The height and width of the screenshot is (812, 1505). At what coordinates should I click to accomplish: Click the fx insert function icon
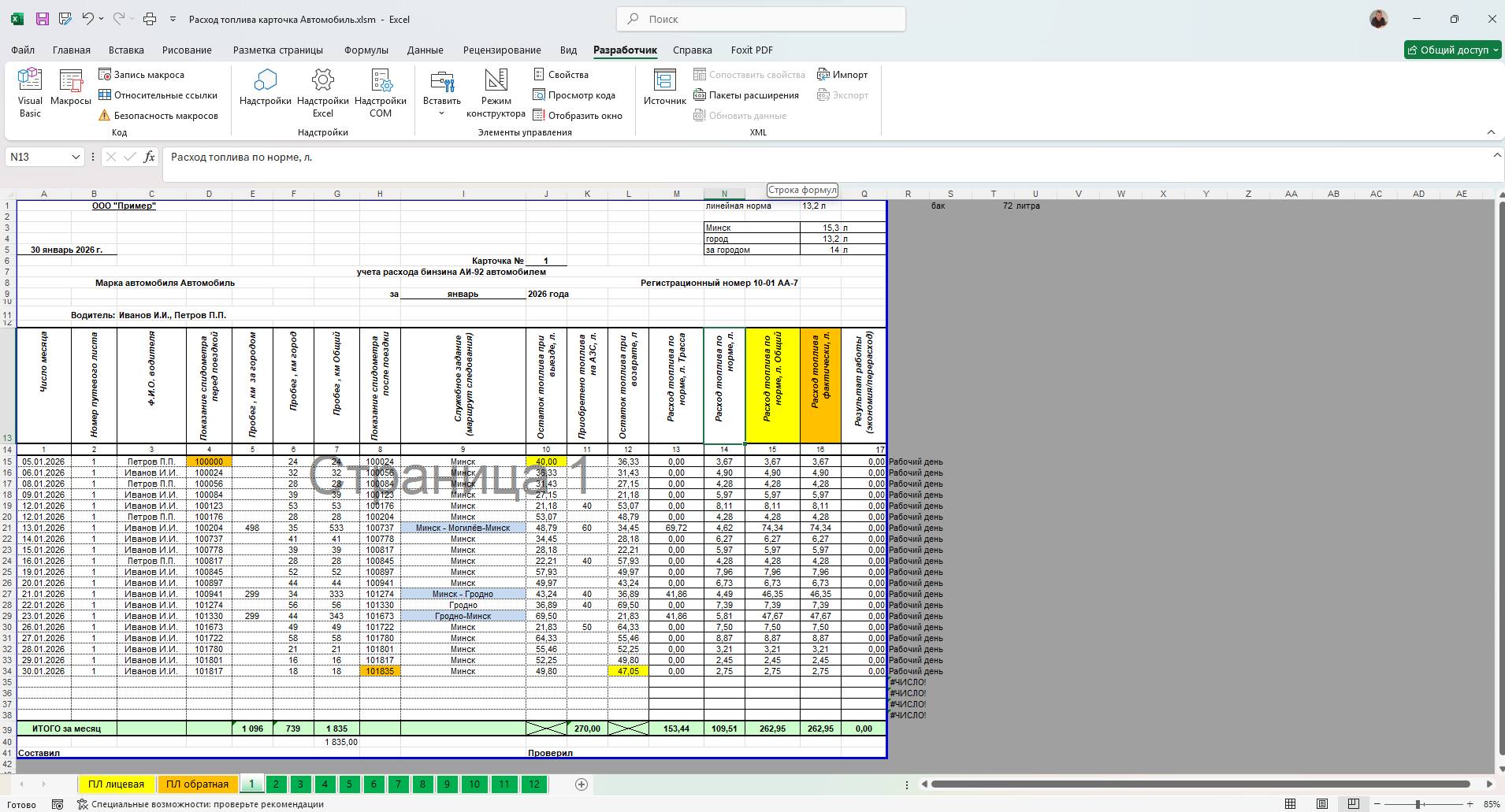(x=149, y=157)
